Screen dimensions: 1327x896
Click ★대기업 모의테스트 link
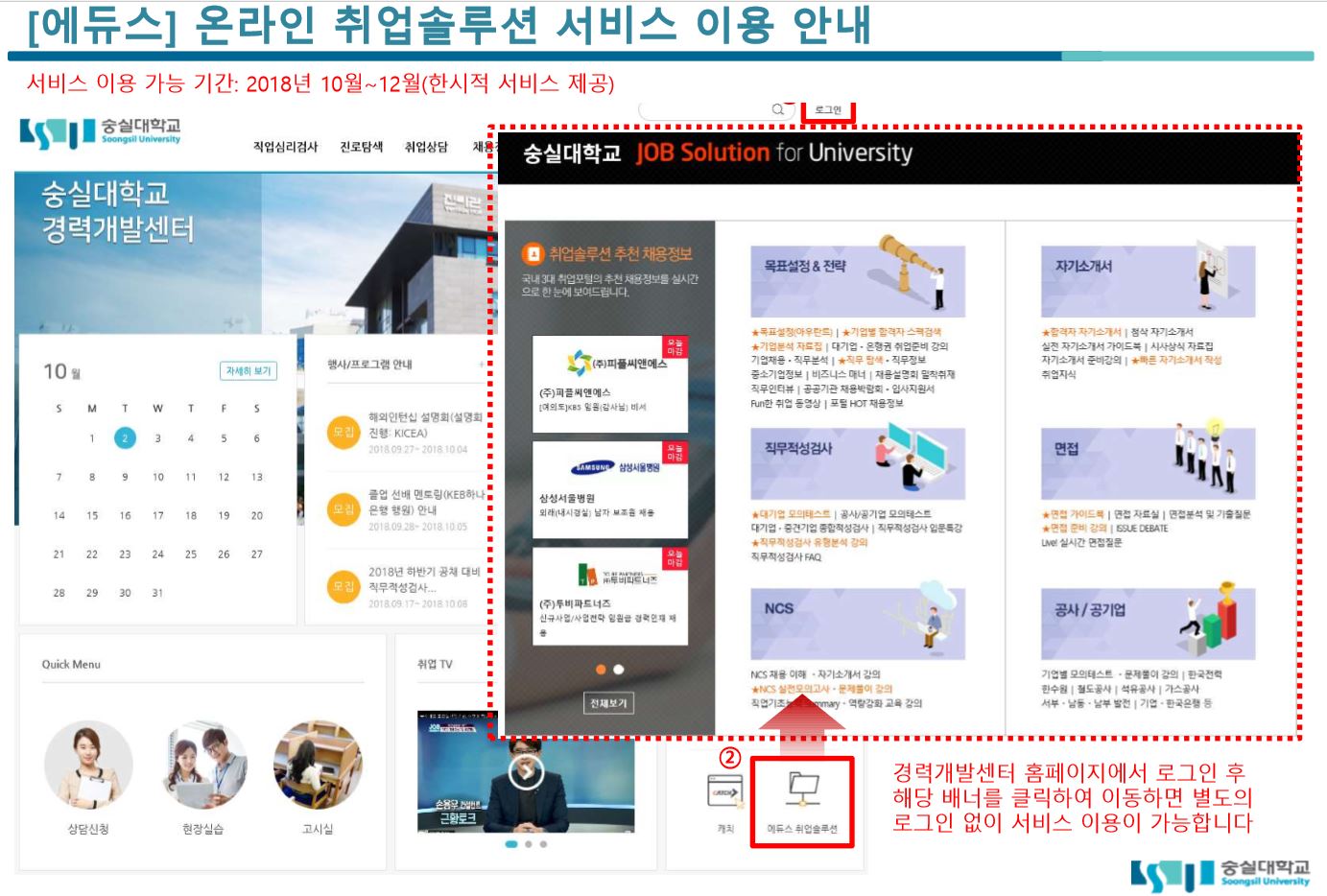[x=792, y=514]
